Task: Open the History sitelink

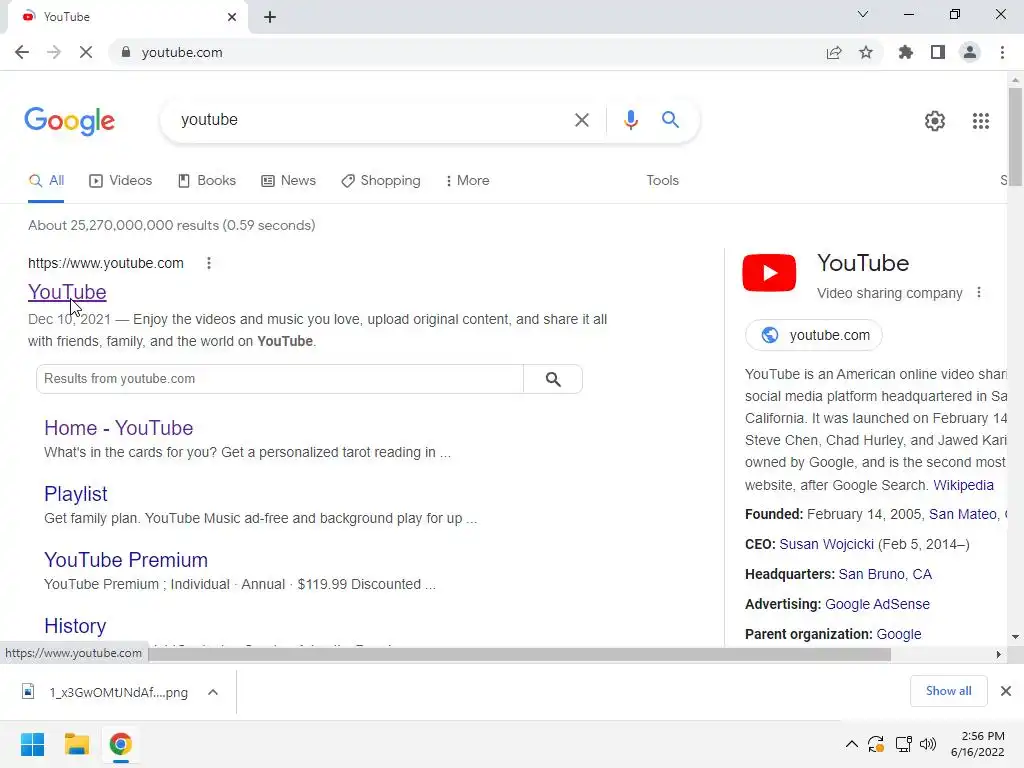Action: pyautogui.click(x=75, y=626)
